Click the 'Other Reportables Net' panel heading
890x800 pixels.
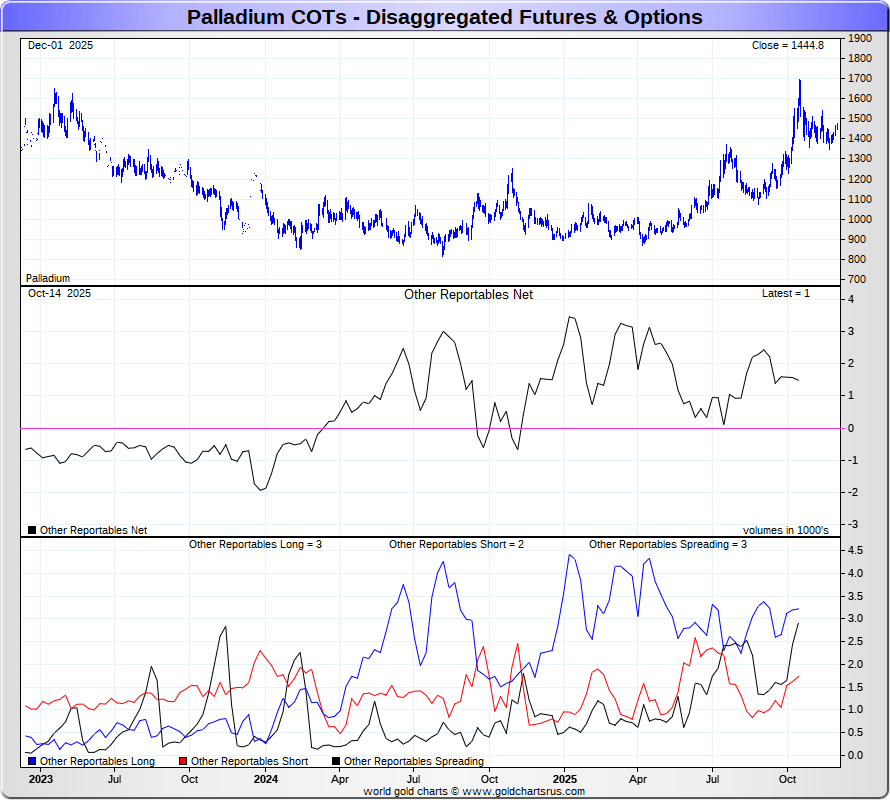pyautogui.click(x=468, y=295)
